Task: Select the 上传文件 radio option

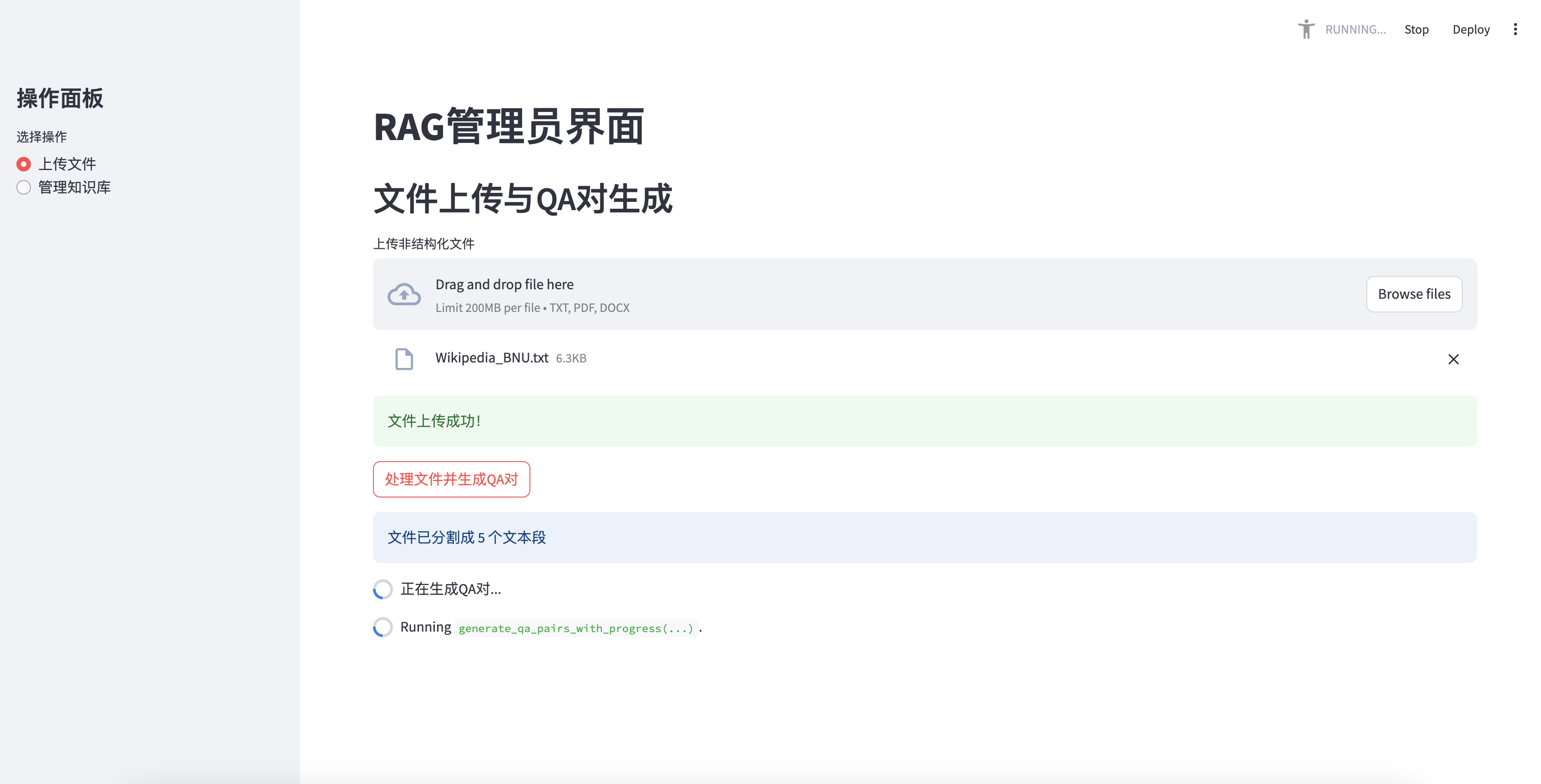Action: point(24,164)
